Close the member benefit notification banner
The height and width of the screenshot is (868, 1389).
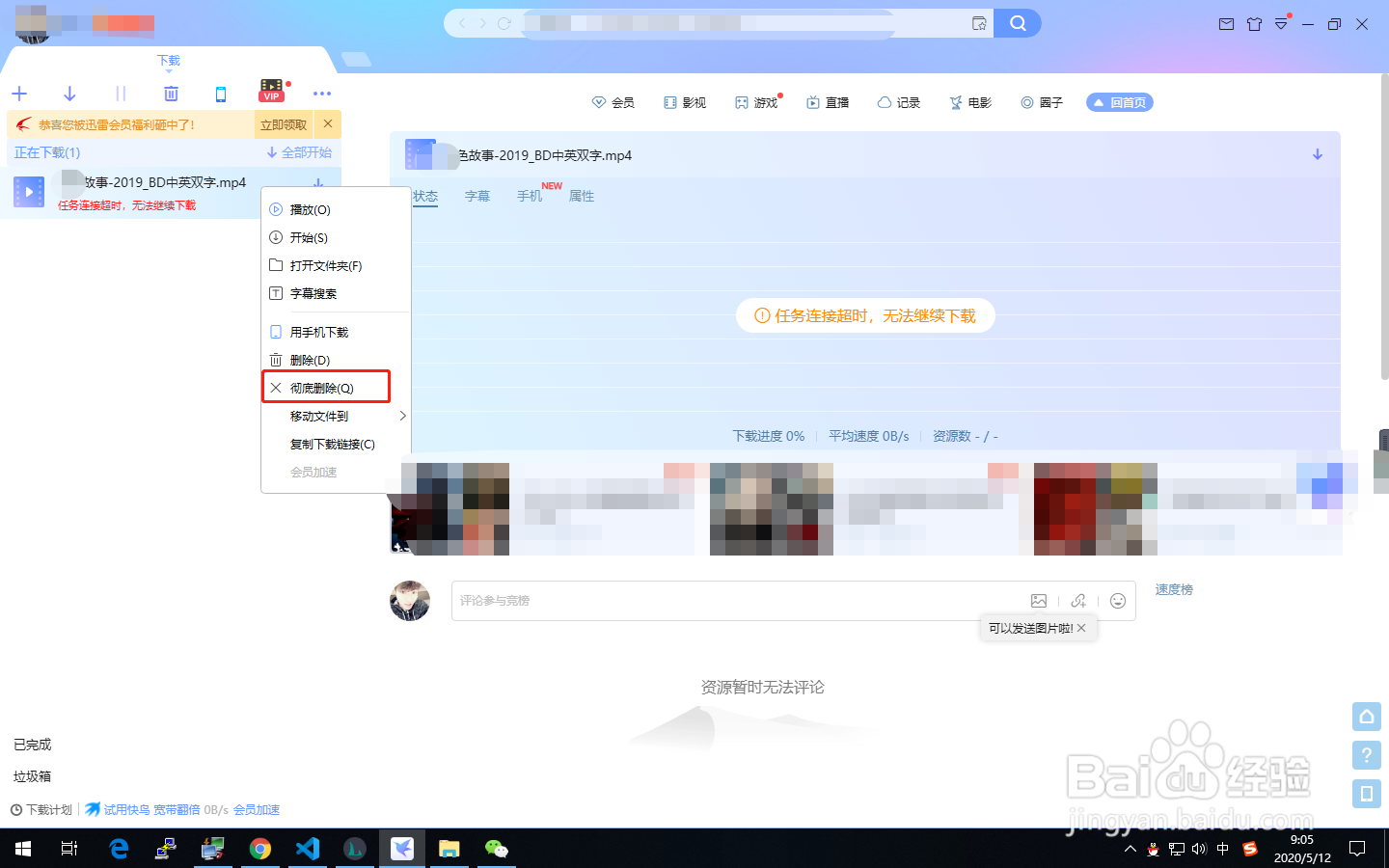328,123
